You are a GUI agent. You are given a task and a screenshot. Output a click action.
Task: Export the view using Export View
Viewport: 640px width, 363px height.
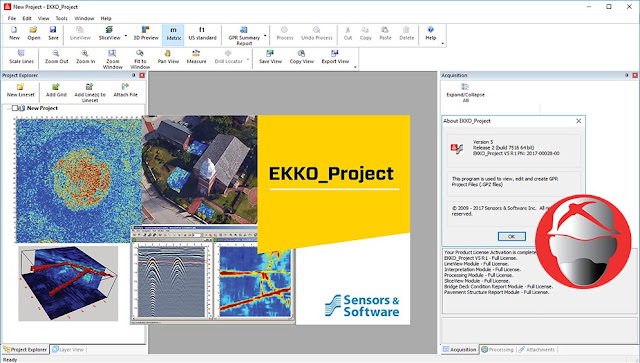335,57
